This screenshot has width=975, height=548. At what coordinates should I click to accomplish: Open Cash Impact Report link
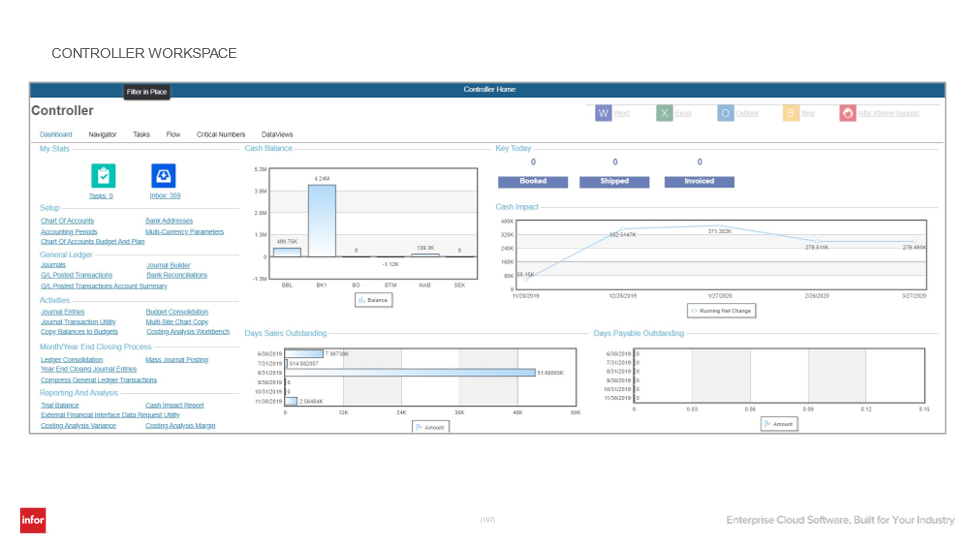[x=174, y=406]
